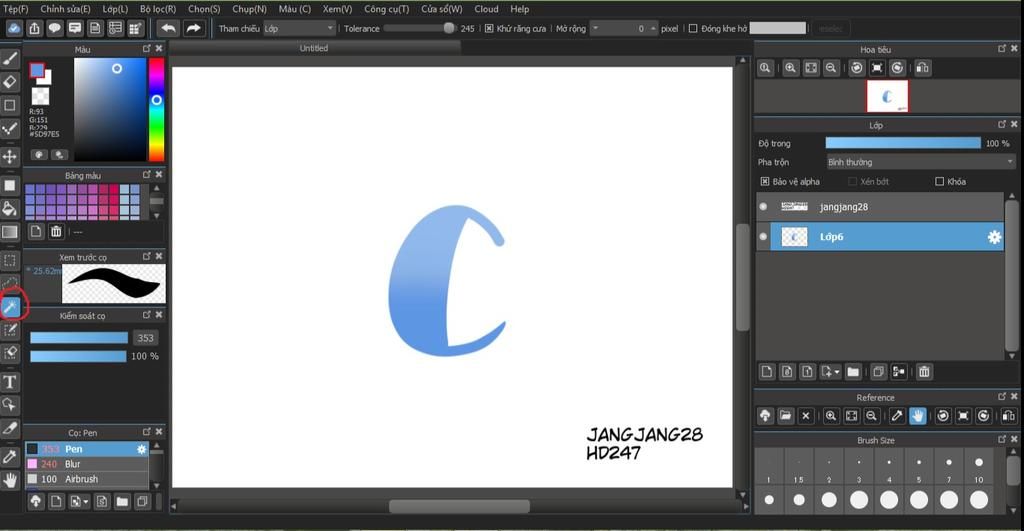Screen dimensions: 1024x531
Task: Click the Undo arrow in toolbar
Action: [x=168, y=28]
